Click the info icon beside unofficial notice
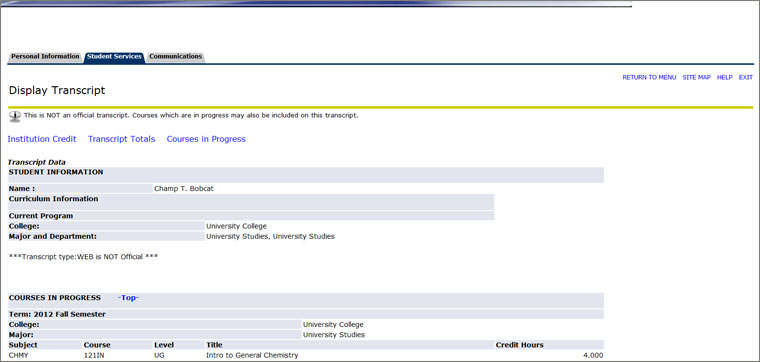 [x=15, y=116]
